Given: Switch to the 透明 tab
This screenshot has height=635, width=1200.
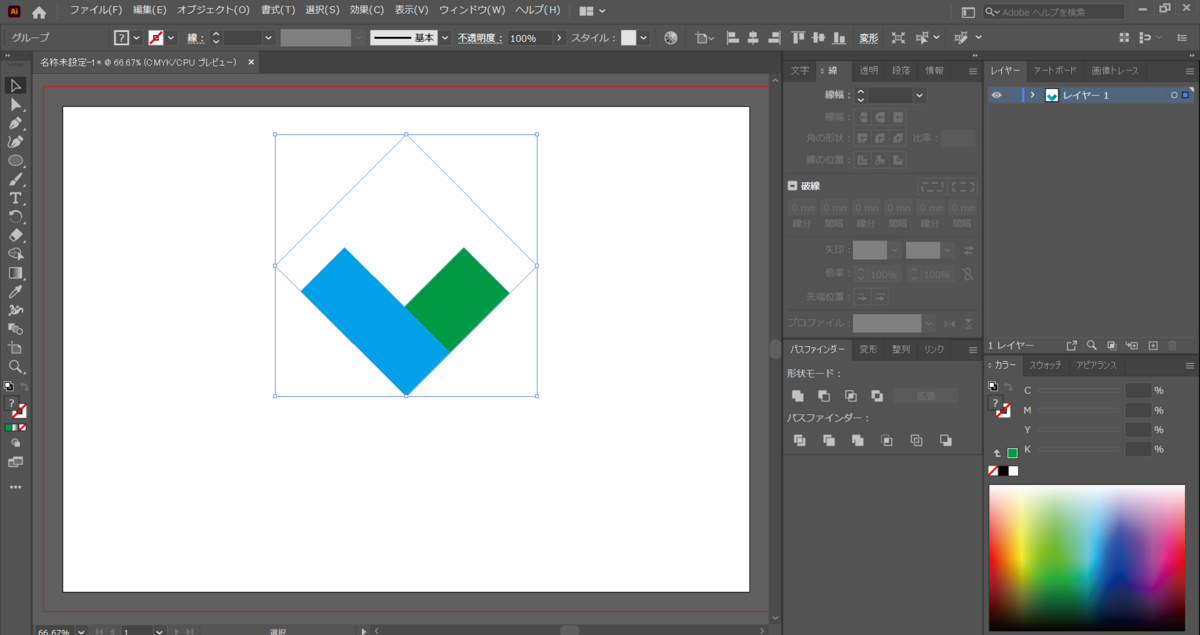Looking at the screenshot, I should [869, 71].
